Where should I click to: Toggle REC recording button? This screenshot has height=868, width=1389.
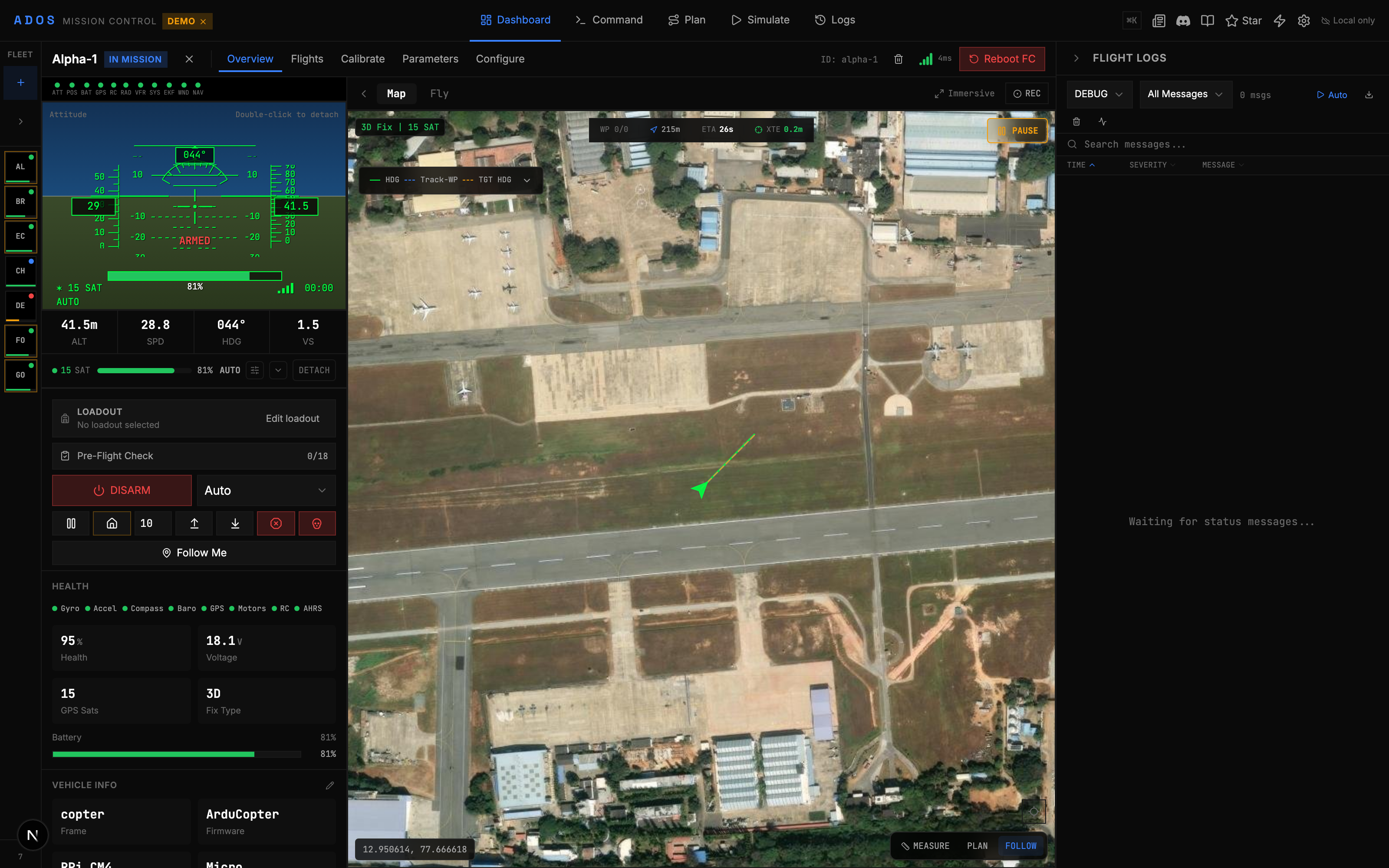coord(1027,94)
